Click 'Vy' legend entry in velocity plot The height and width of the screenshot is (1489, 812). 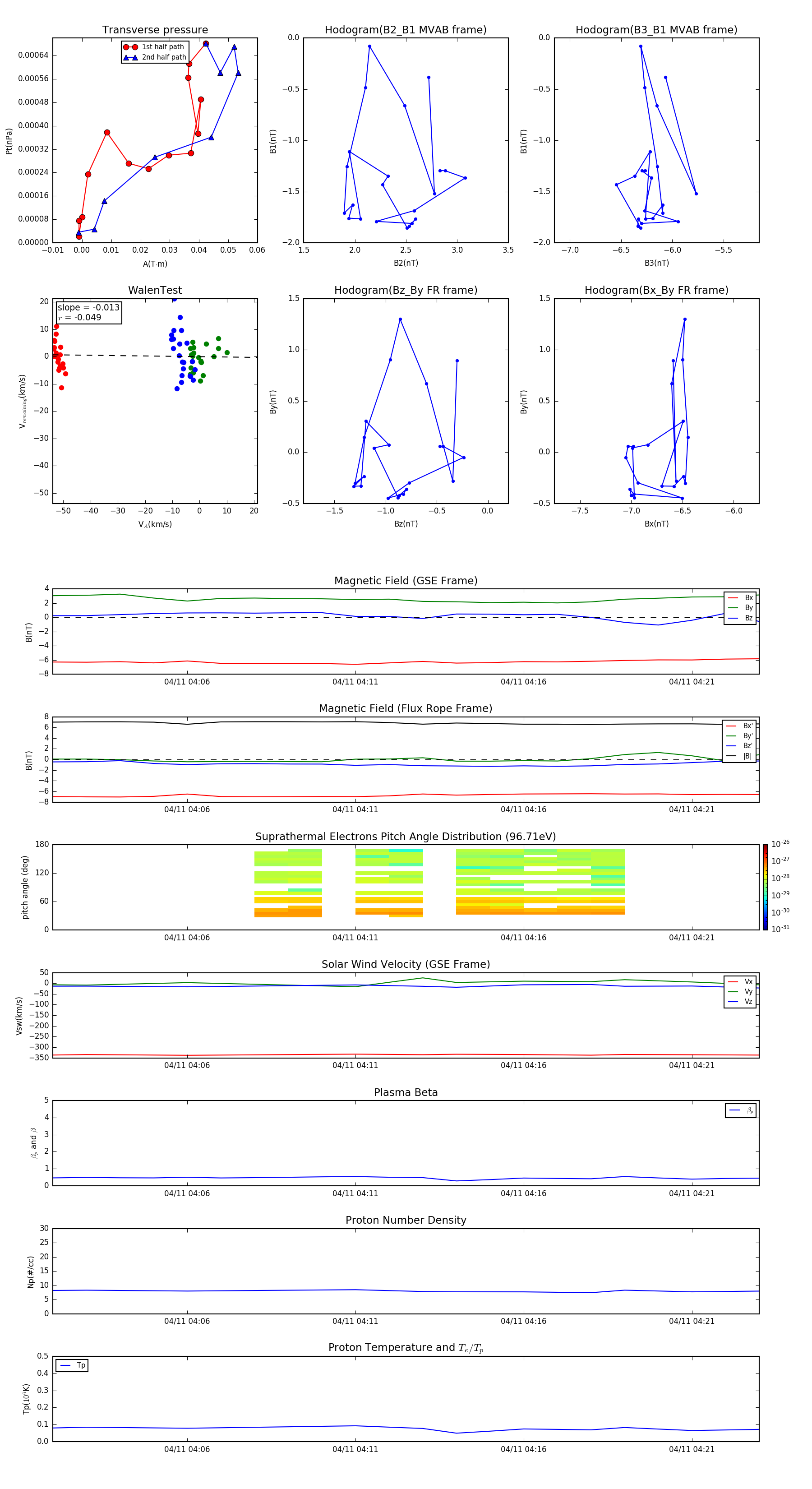click(x=740, y=992)
